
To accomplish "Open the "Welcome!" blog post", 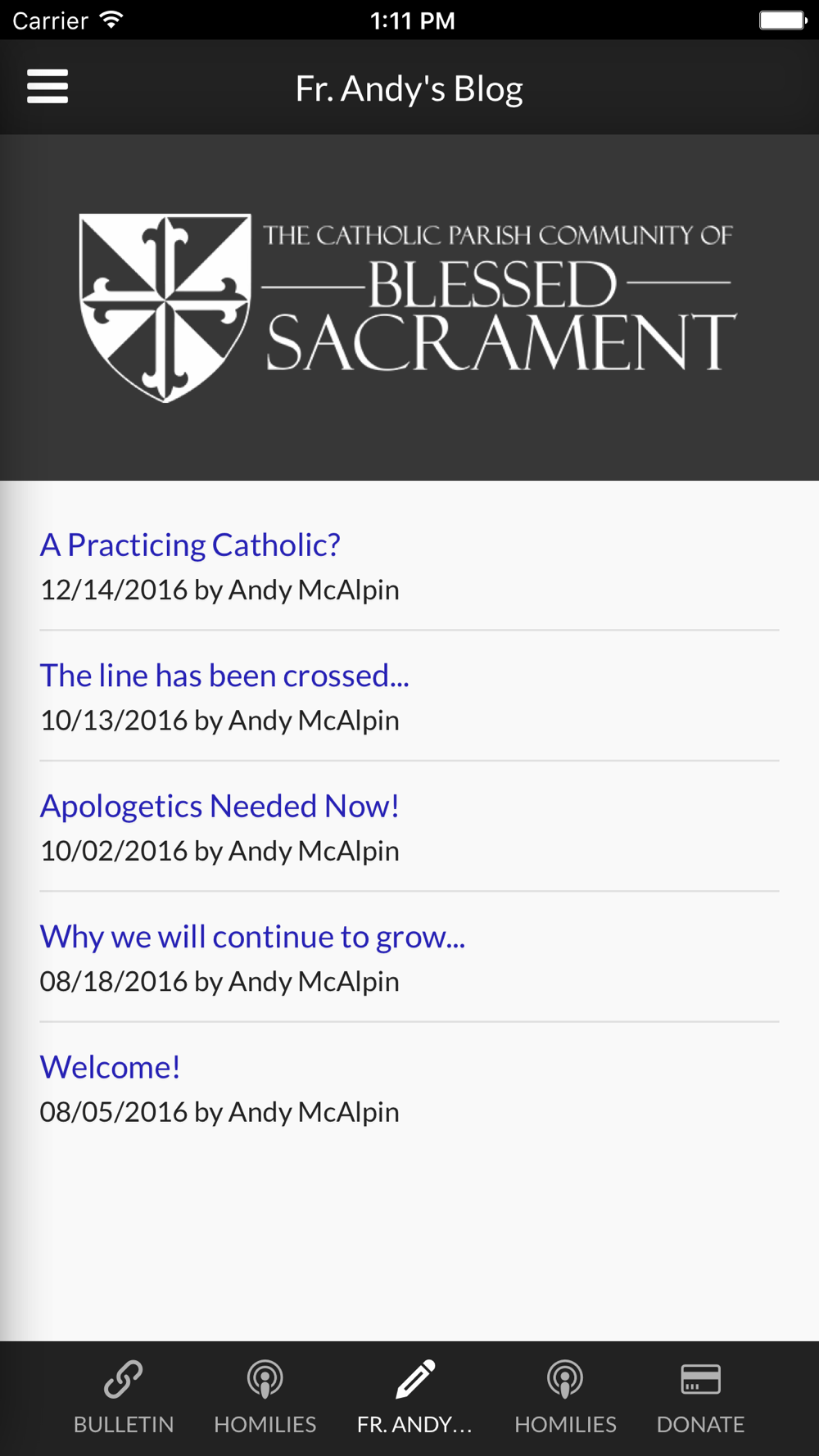I will click(x=110, y=1067).
